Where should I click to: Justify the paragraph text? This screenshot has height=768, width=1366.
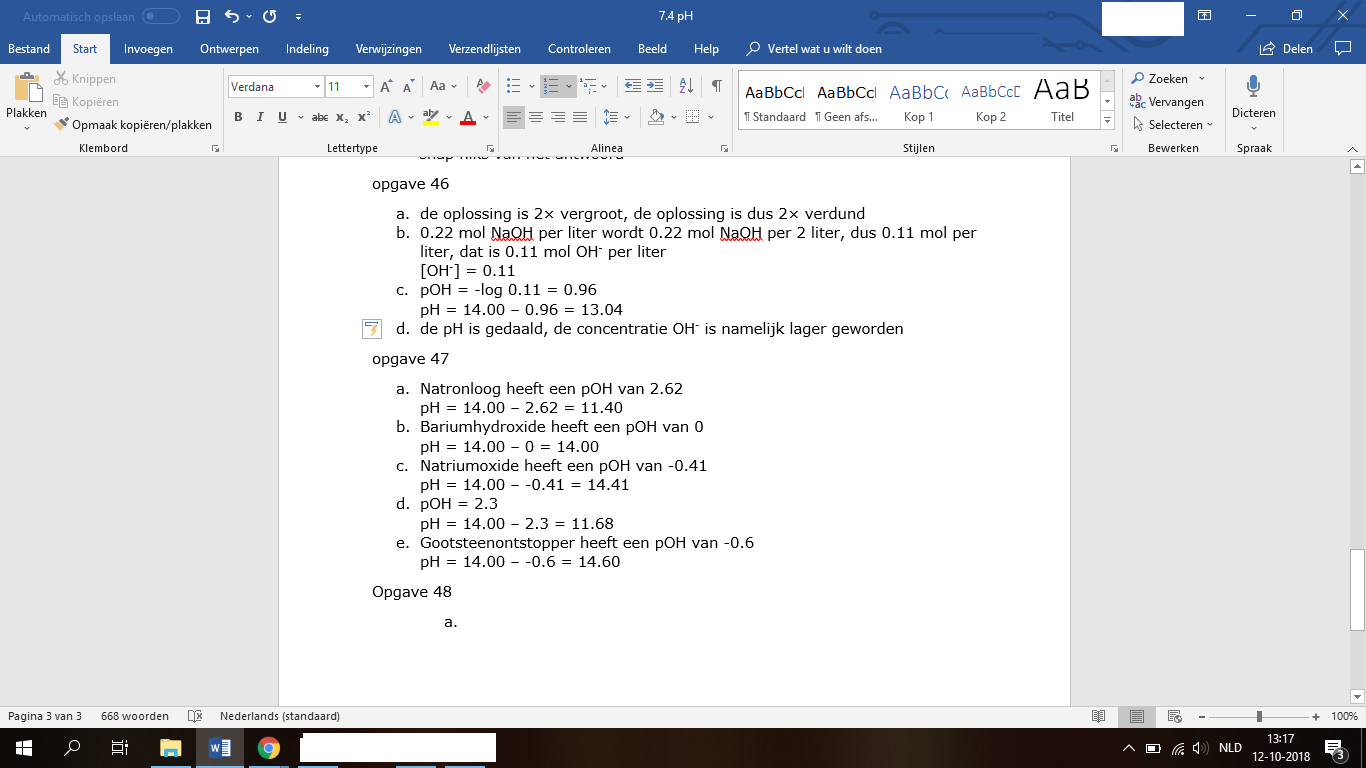[x=580, y=117]
